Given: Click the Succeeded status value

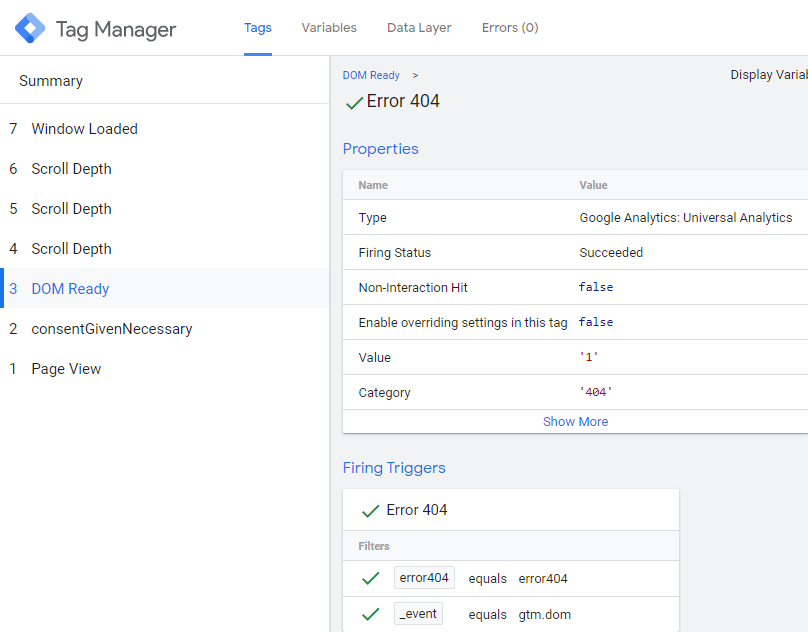Looking at the screenshot, I should point(611,253).
